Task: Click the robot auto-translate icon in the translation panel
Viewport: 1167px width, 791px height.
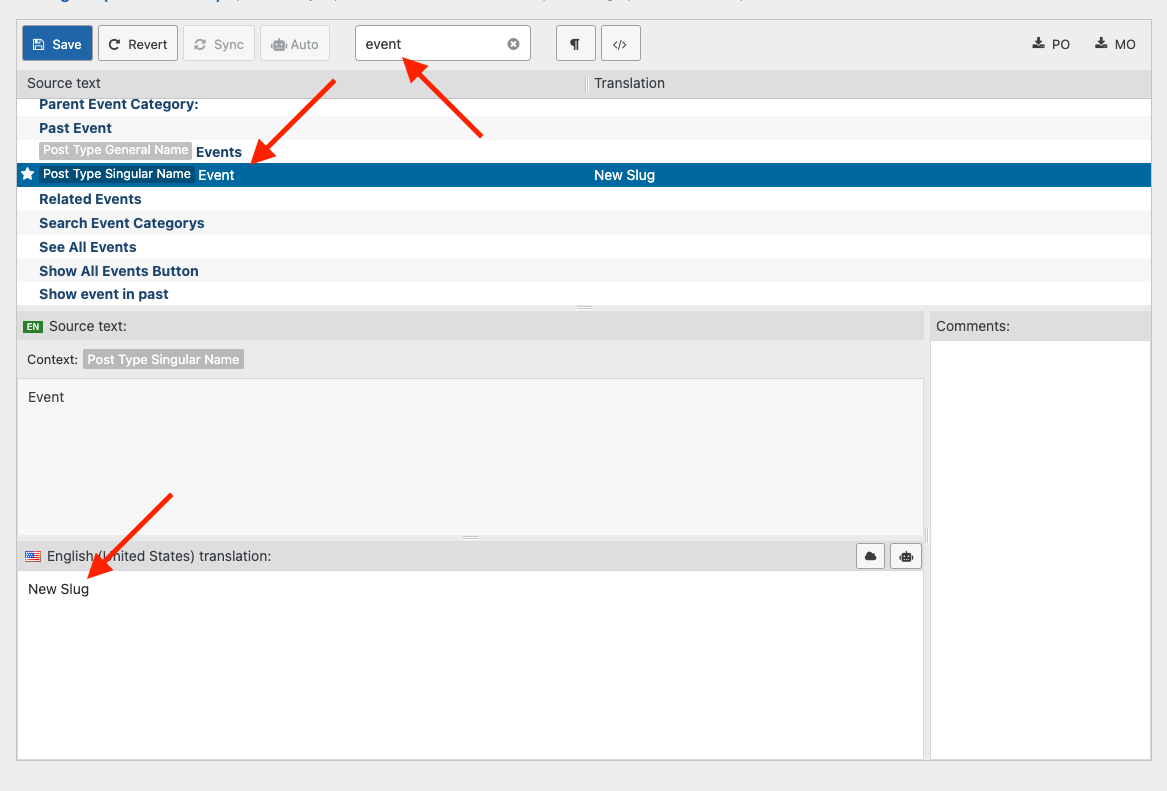Action: pos(906,556)
